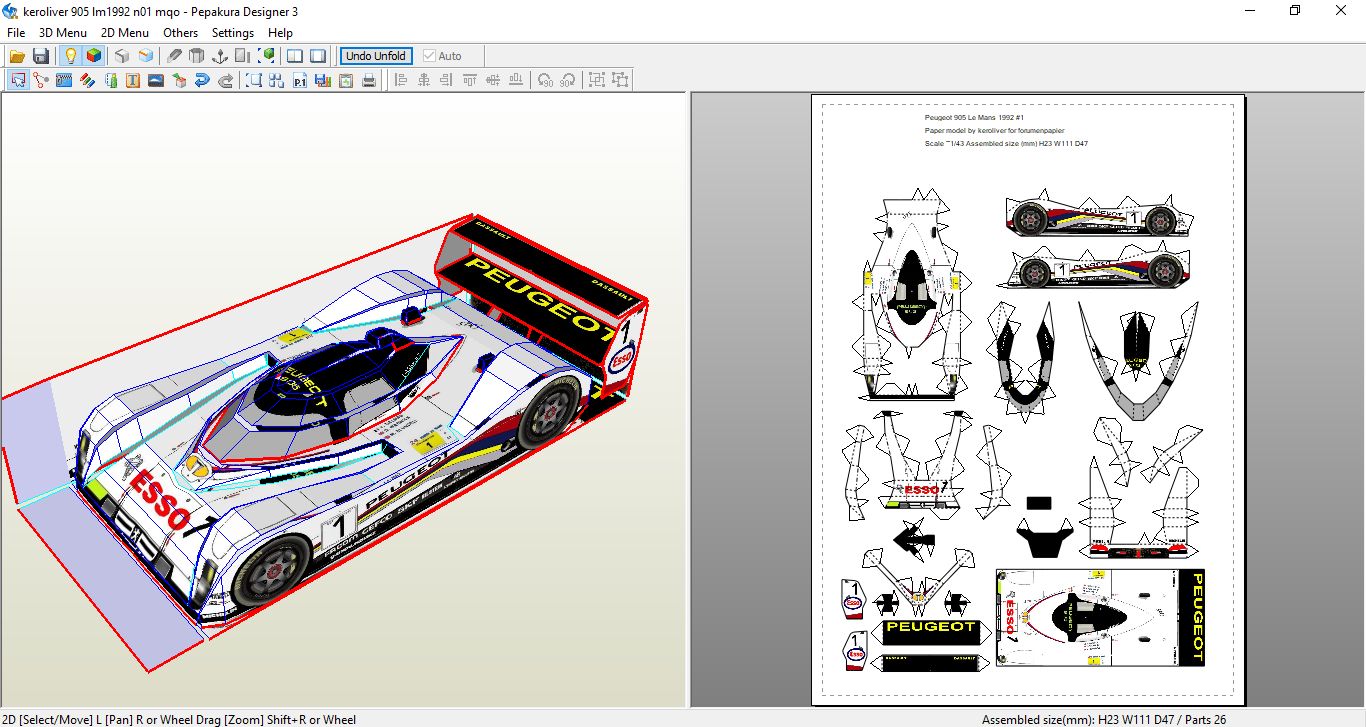Click the 'Peugeot 905 Le Mans 1992 #1' title text
Viewport: 1366px width, 727px height.
[974, 118]
